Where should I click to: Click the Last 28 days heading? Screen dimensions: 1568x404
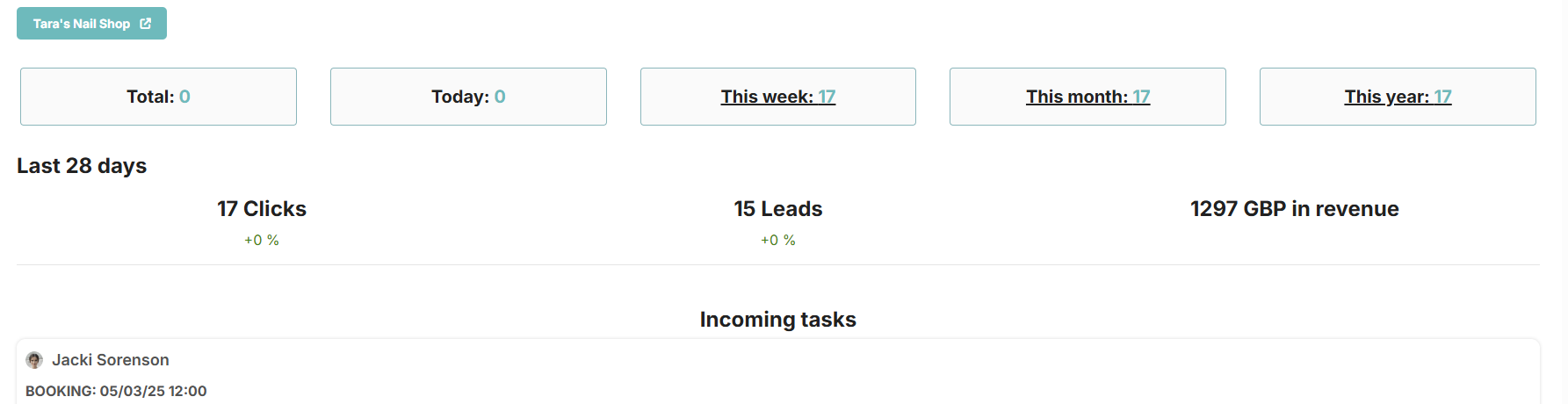pos(82,166)
